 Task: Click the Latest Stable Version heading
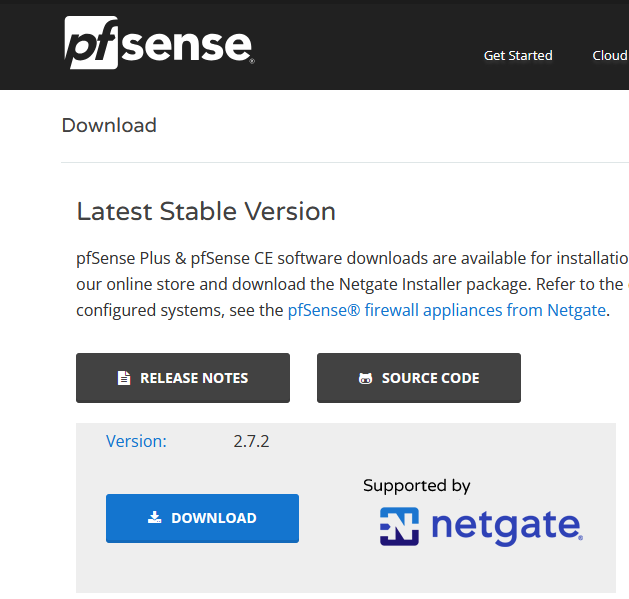click(x=206, y=211)
